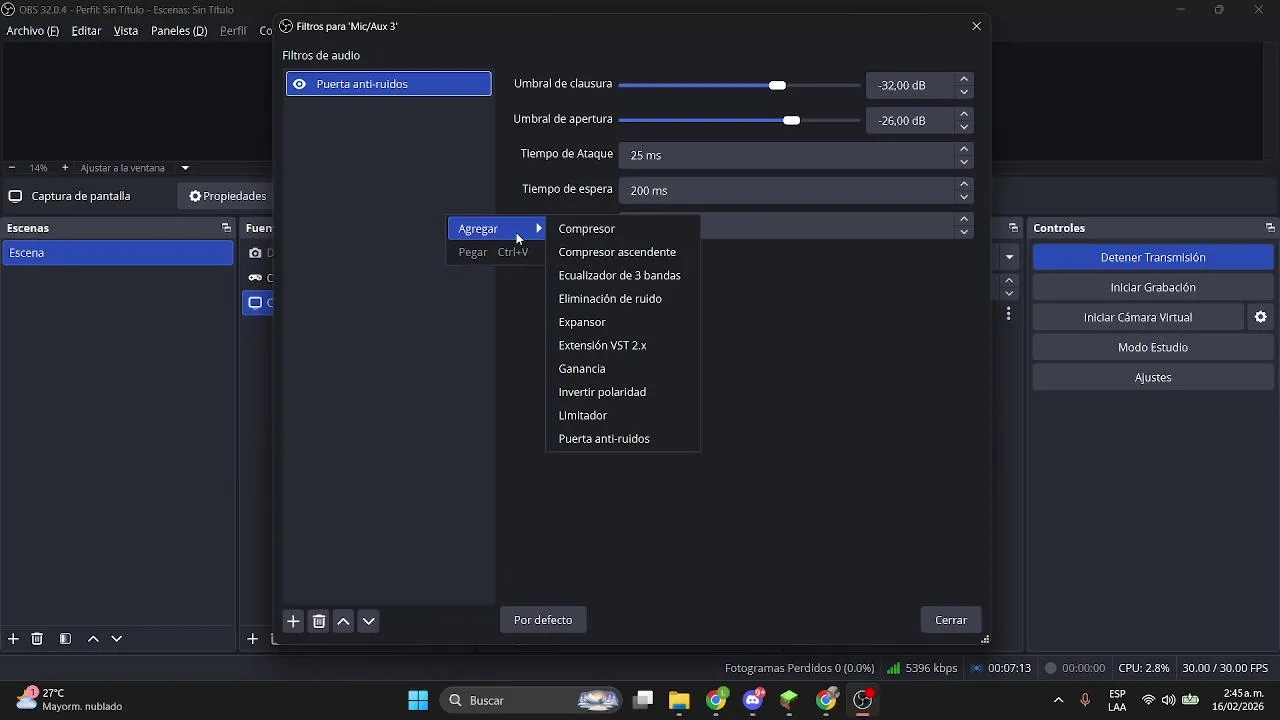This screenshot has height=720, width=1280.
Task: Select the Escena item in the Escenas list
Action: point(117,253)
